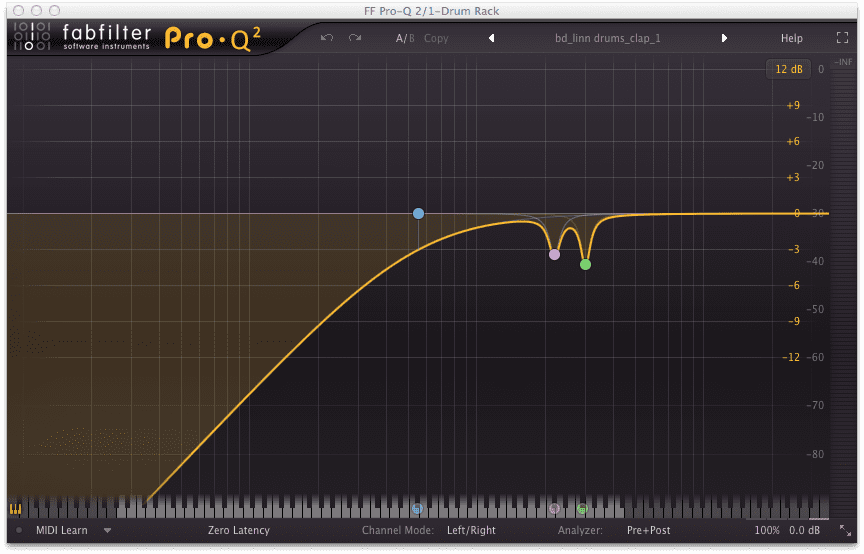Click the -12 gain scale label

[791, 357]
